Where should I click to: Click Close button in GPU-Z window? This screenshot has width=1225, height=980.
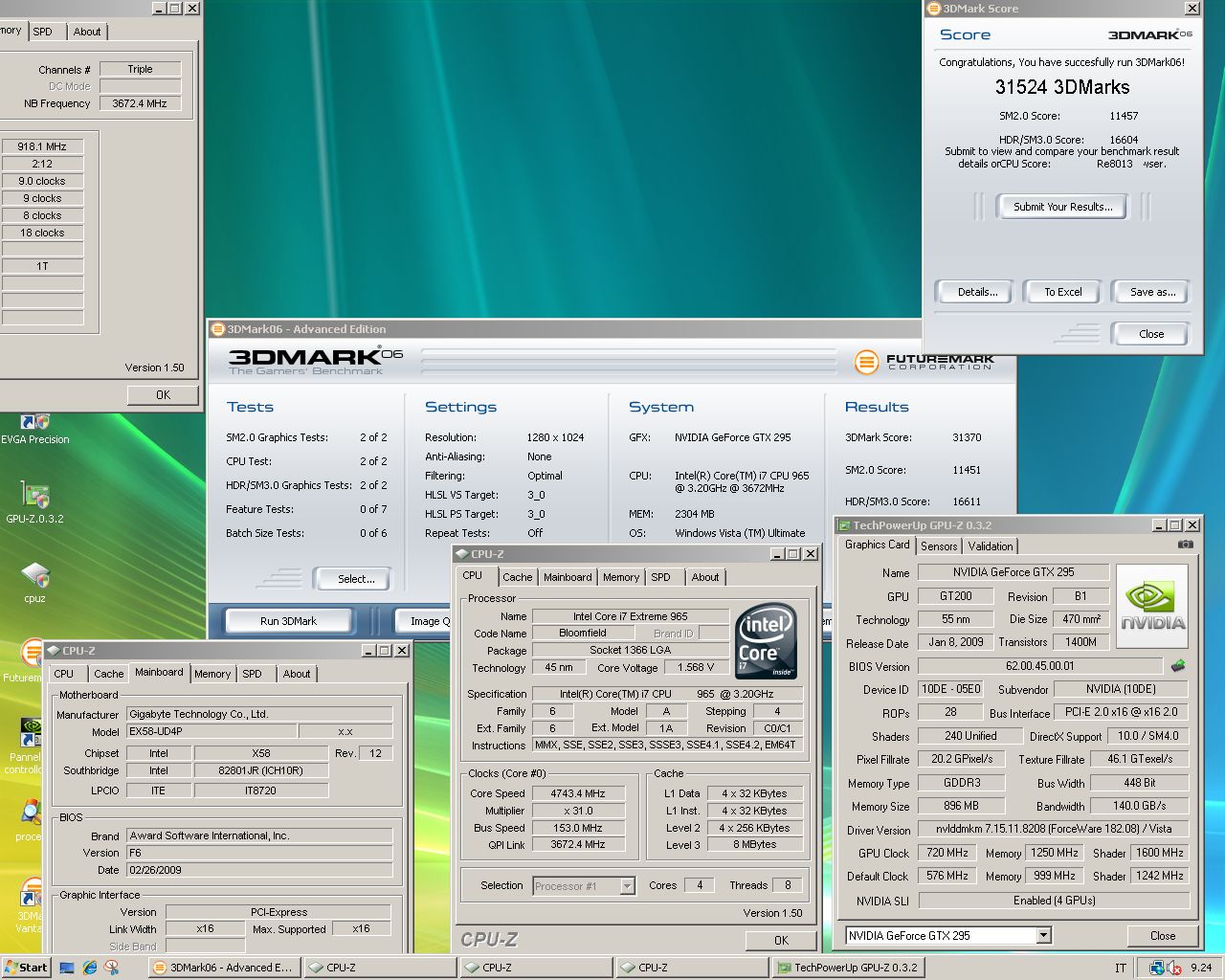pos(1163,935)
